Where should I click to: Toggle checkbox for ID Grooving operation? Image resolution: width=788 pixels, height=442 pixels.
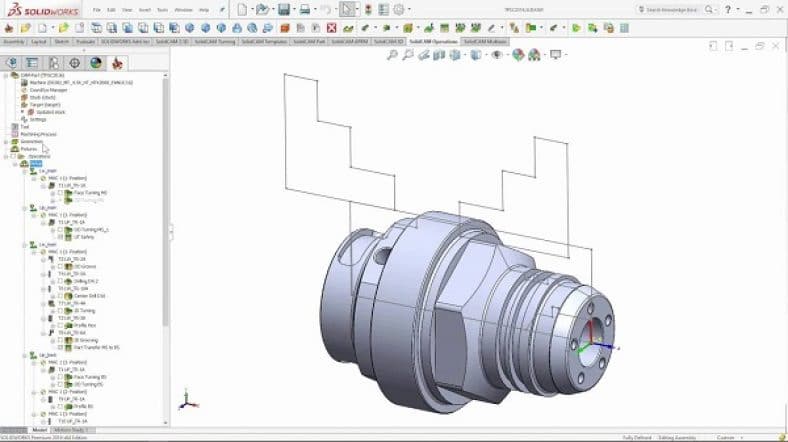(x=60, y=340)
